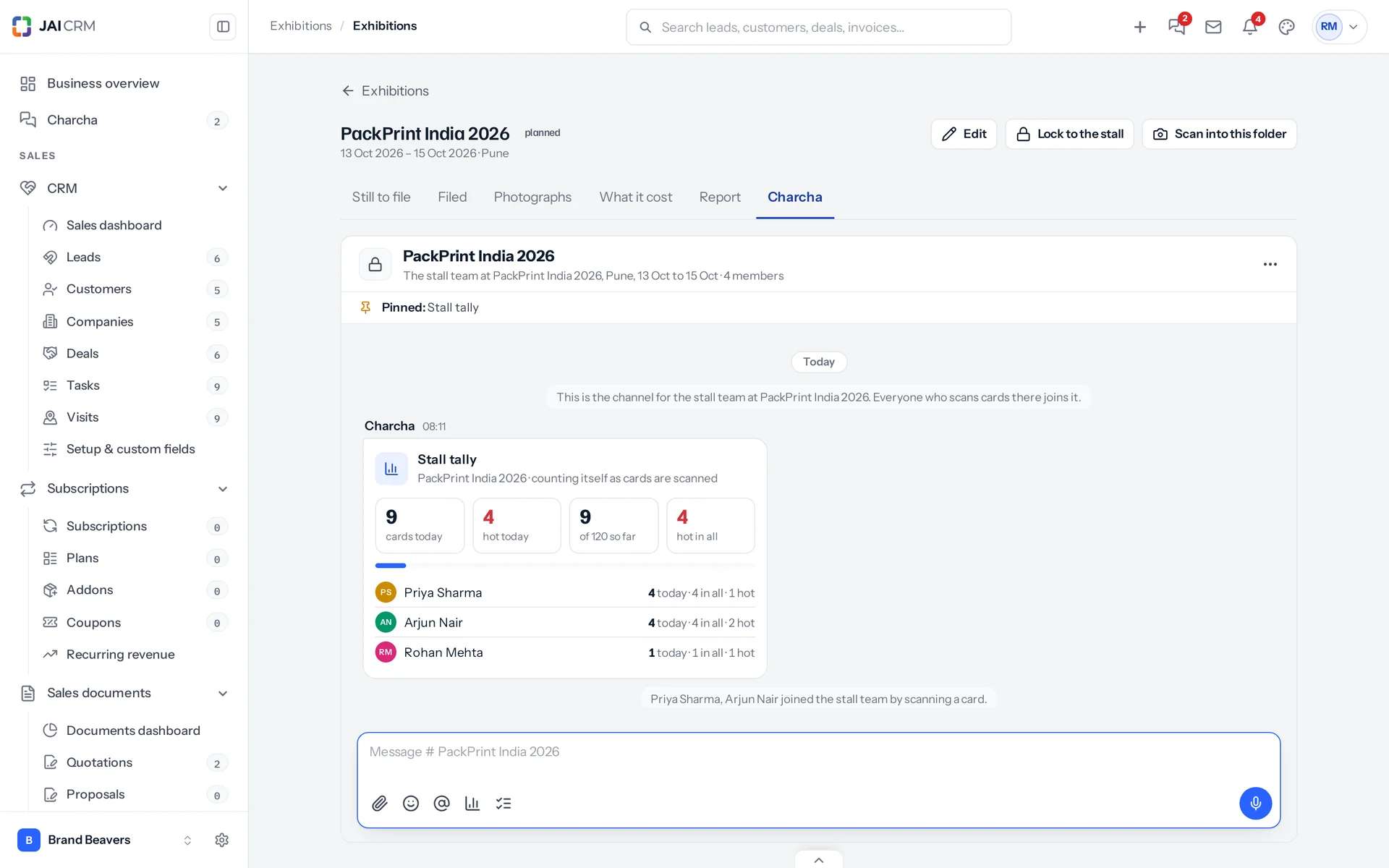The height and width of the screenshot is (868, 1389).
Task: Attach a file with the paperclip icon
Action: tap(380, 804)
